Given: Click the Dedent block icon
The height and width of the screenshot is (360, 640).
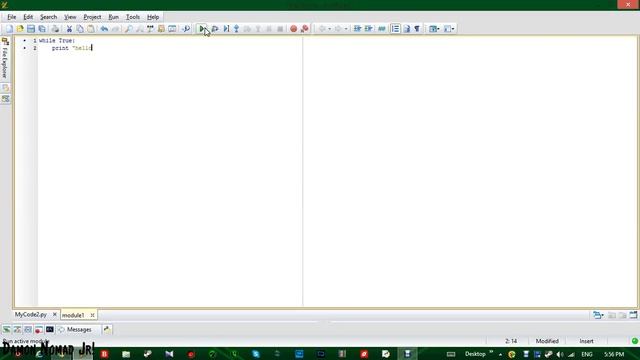Looking at the screenshot, I should pos(369,29).
